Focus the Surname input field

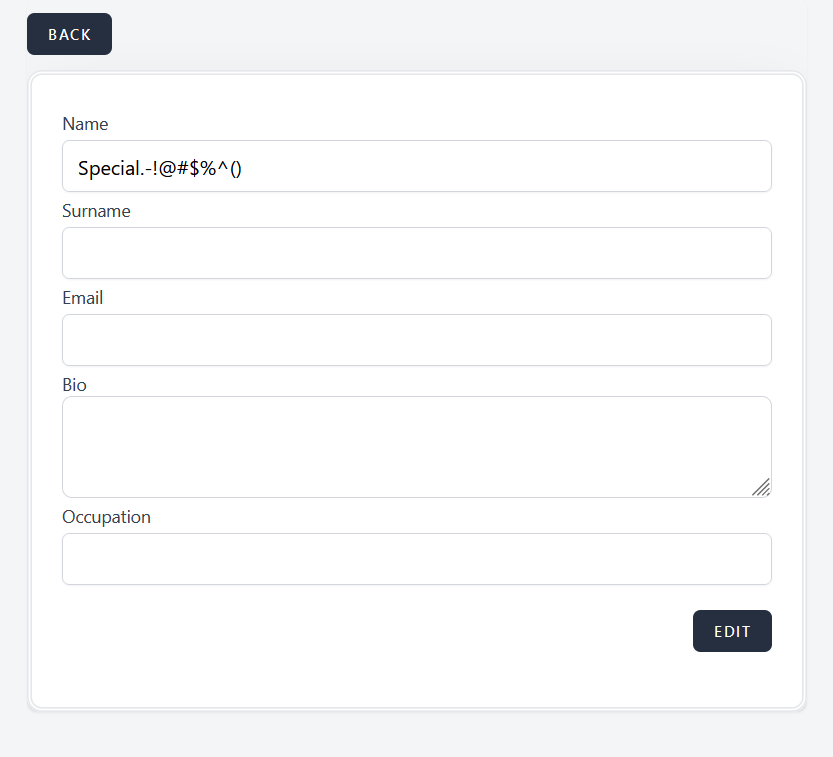[x=416, y=253]
